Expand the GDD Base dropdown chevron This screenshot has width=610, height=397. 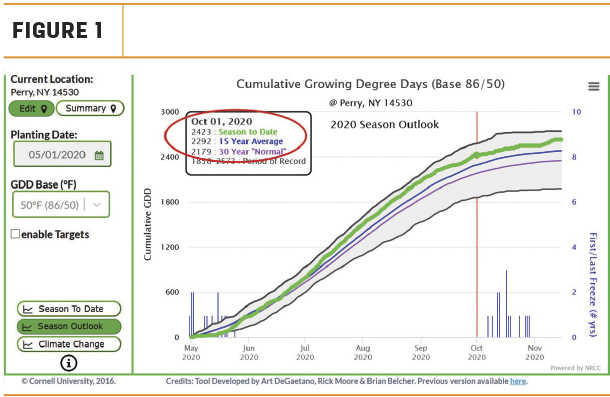(97, 205)
